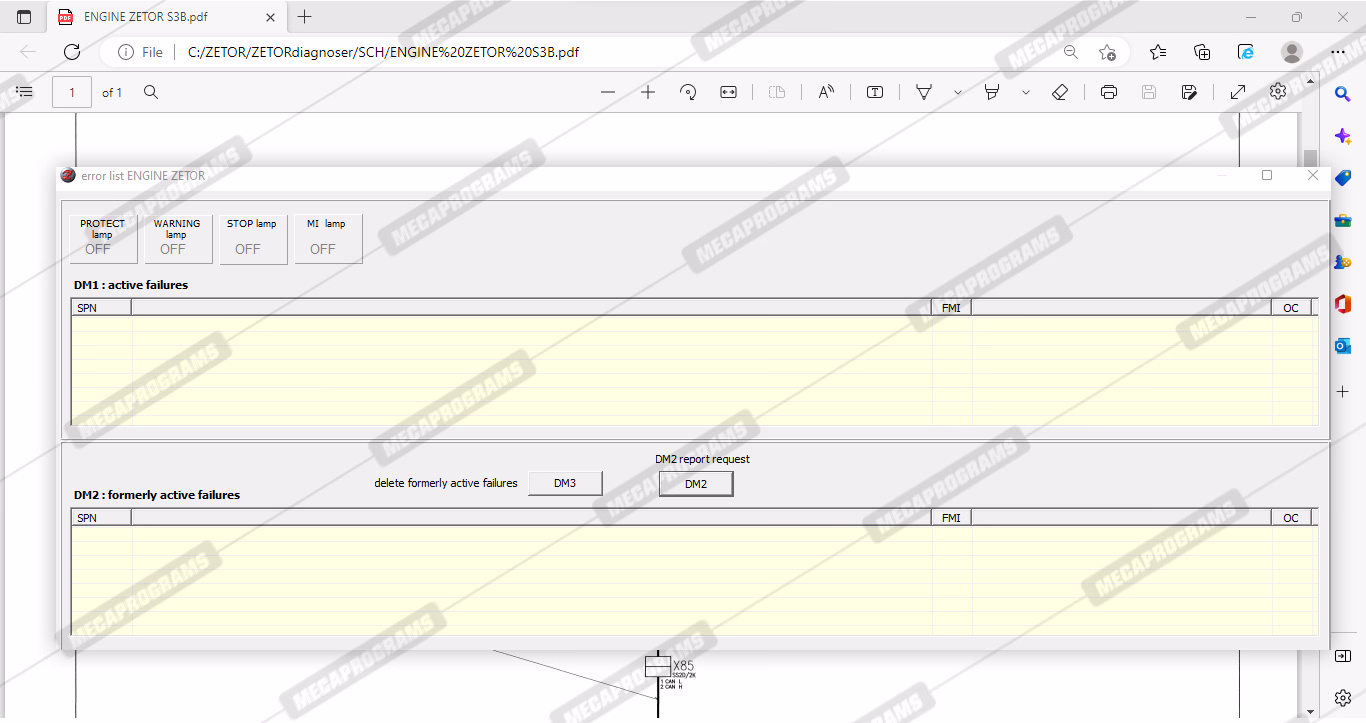Open Tools briefcase in Edge sidebar
Screen dimensions: 1366x723
coord(1343,220)
